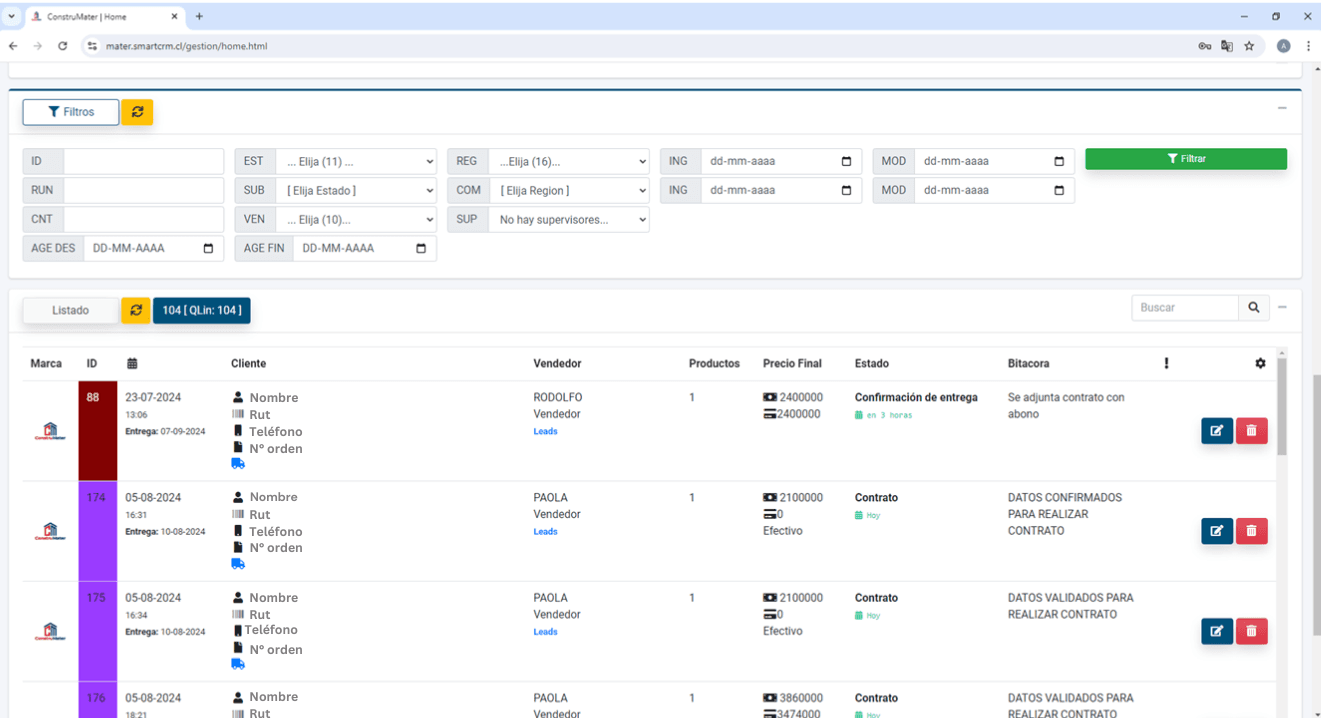Open the Chrome three-dot menu
Viewport: 1321px width, 718px height.
(x=1308, y=46)
